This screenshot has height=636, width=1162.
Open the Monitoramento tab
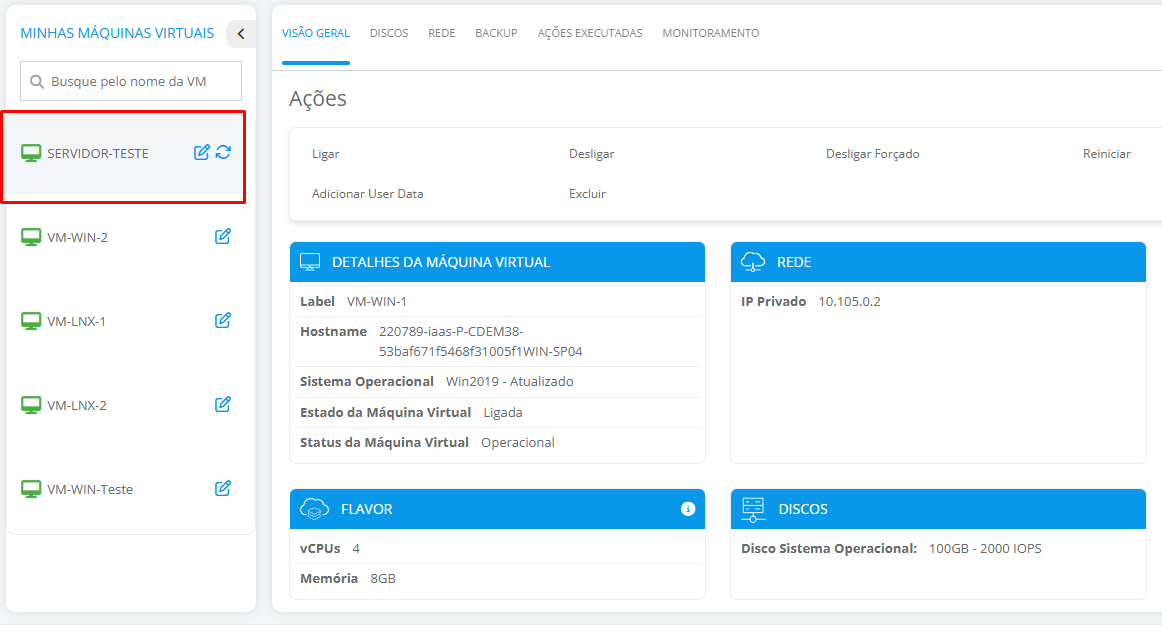711,33
